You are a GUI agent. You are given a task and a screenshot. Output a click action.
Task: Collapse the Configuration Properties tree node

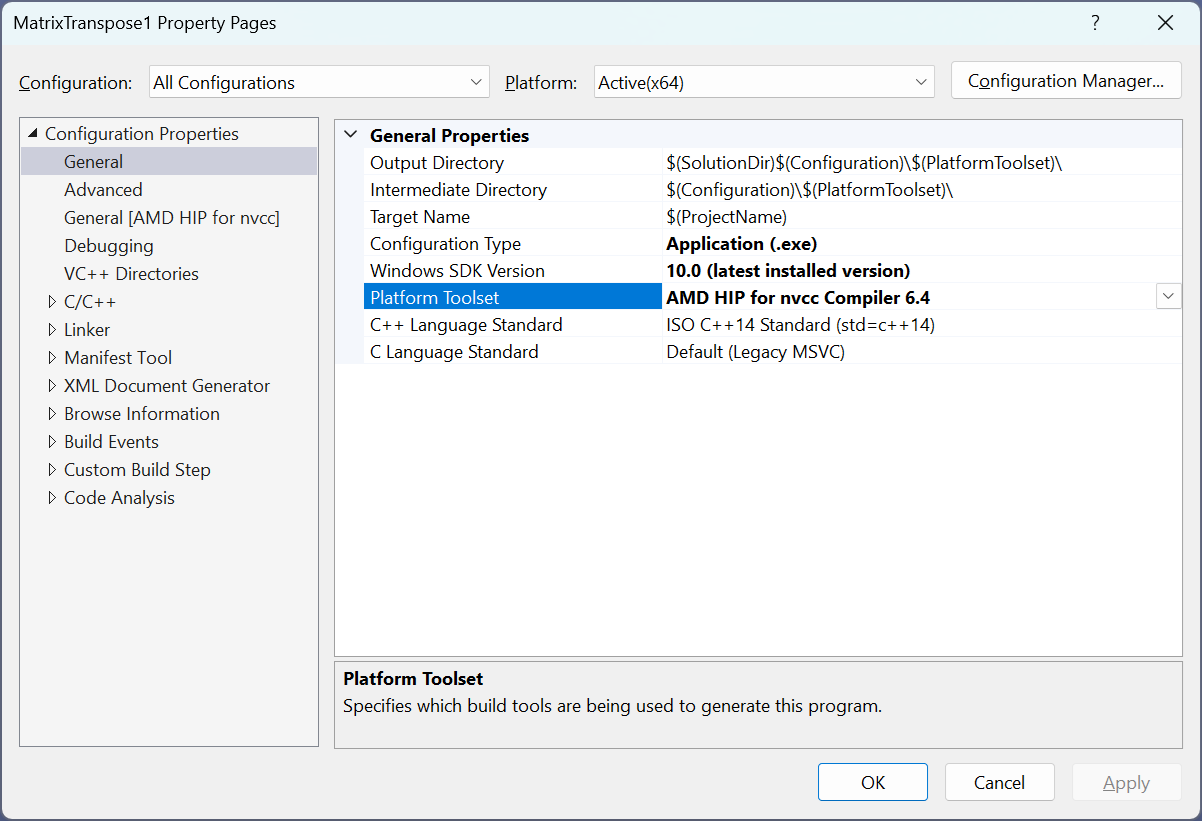[x=33, y=134]
